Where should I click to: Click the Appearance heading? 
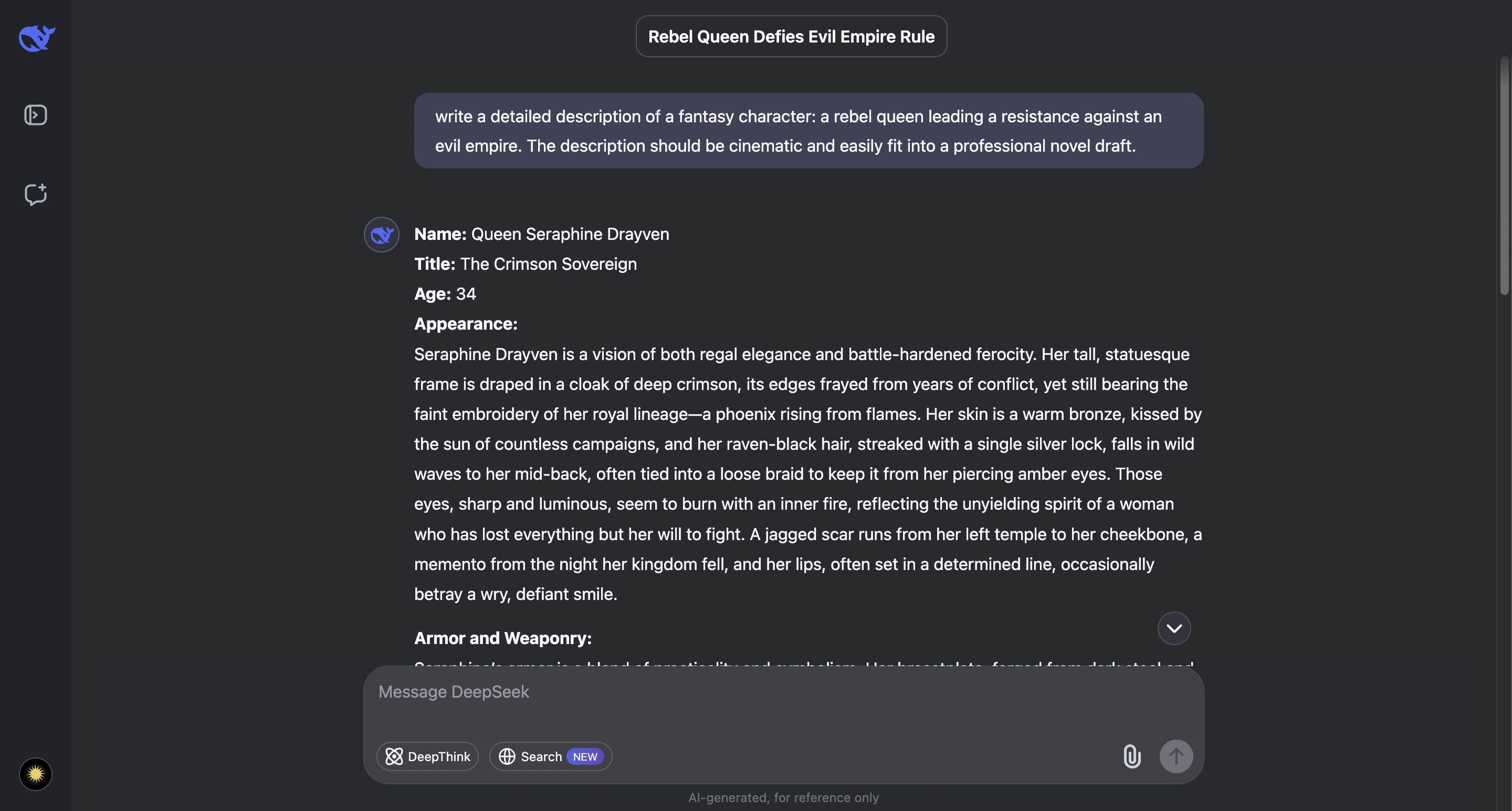pyautogui.click(x=466, y=324)
